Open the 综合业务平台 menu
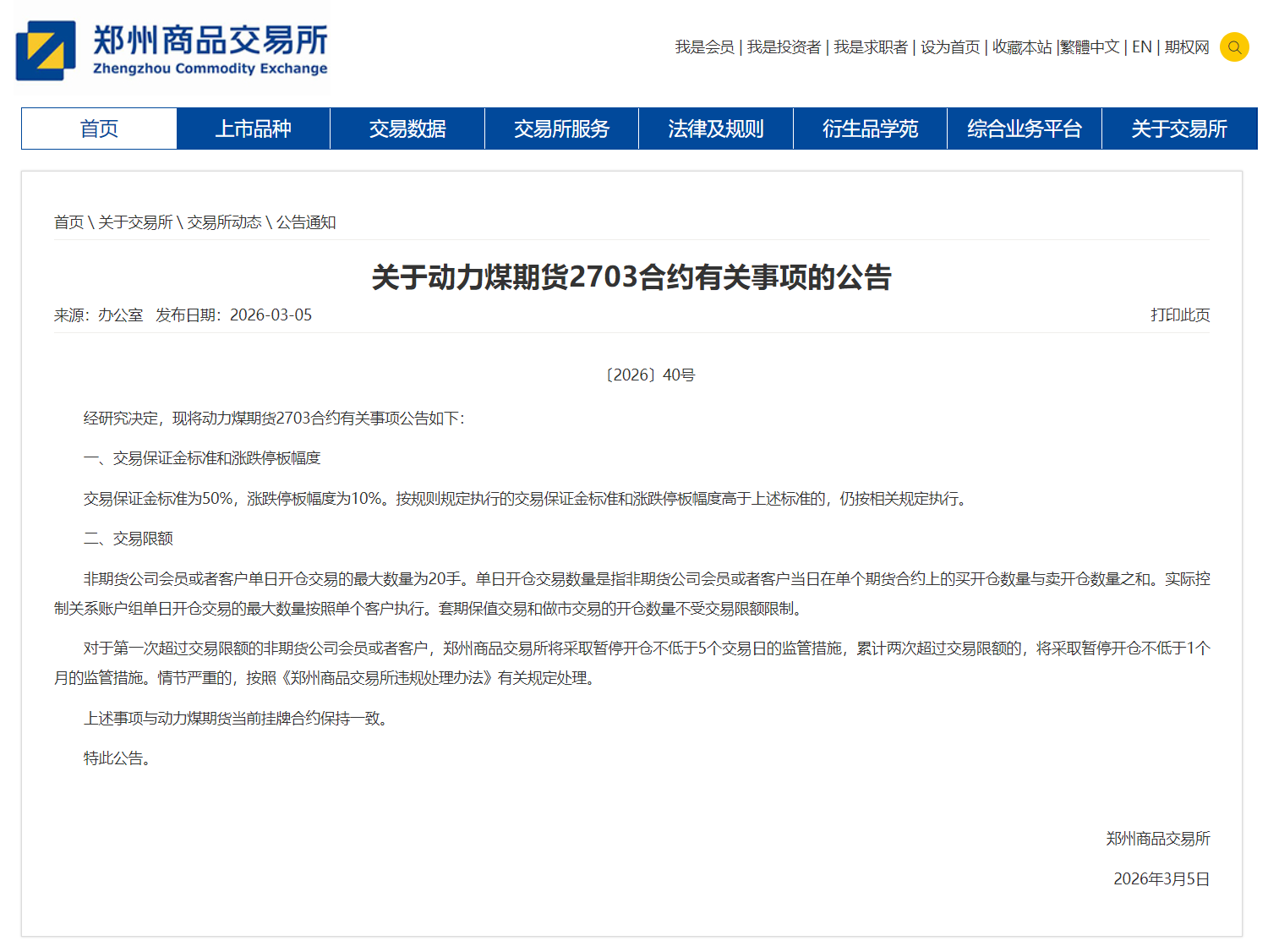The width and height of the screenshot is (1268, 952). pos(1024,129)
